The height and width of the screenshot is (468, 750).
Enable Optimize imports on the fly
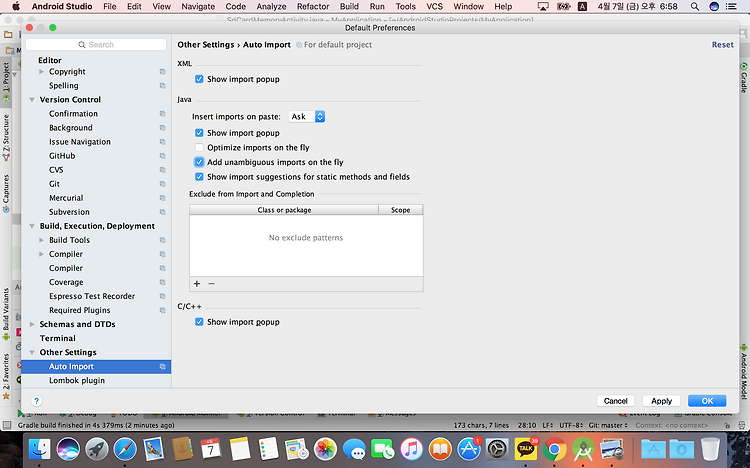199,147
